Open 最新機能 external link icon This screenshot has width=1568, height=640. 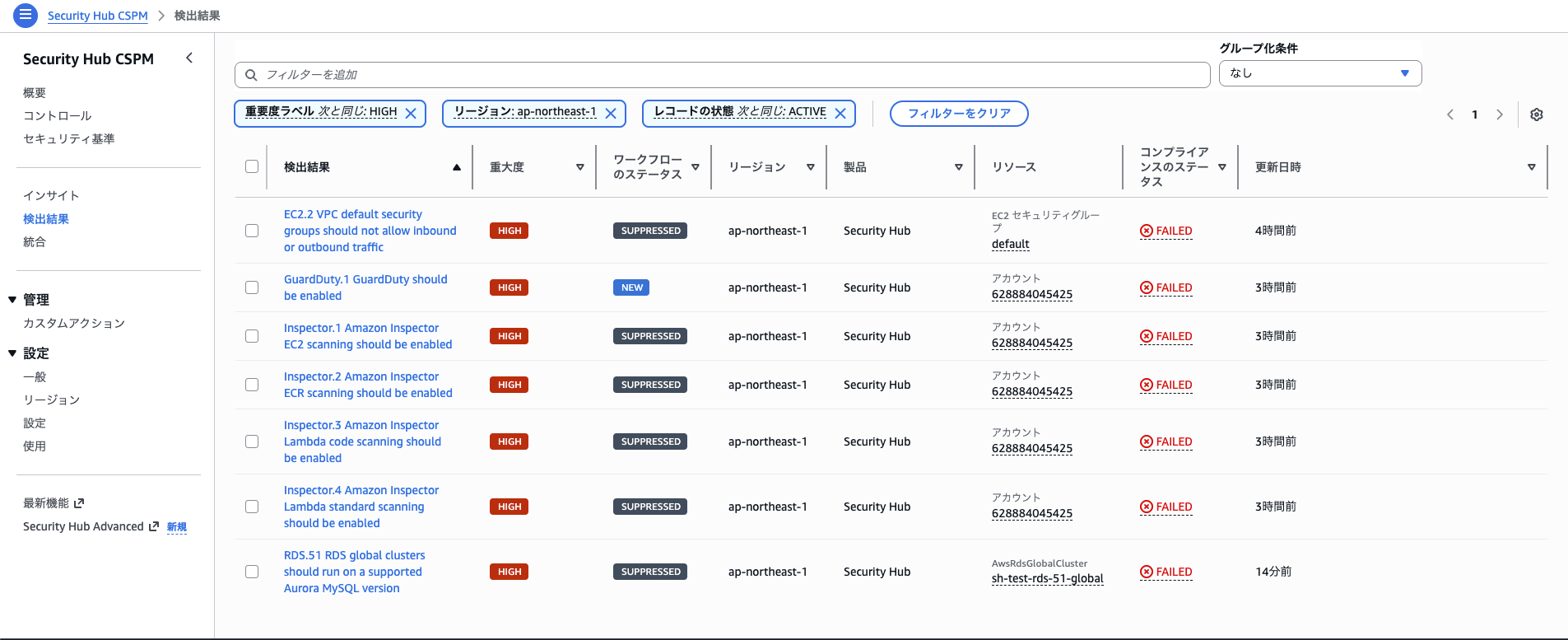coord(79,503)
